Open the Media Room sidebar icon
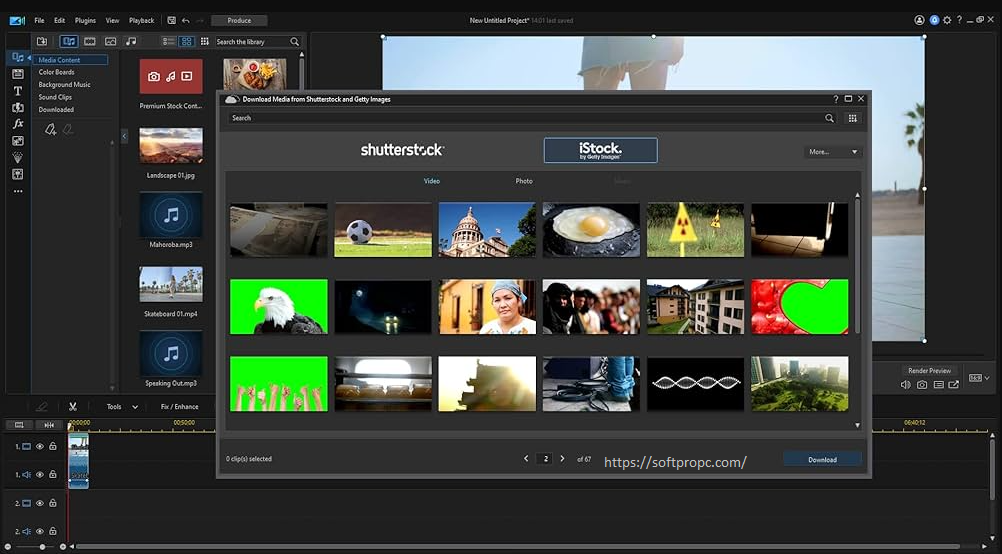 [x=18, y=58]
